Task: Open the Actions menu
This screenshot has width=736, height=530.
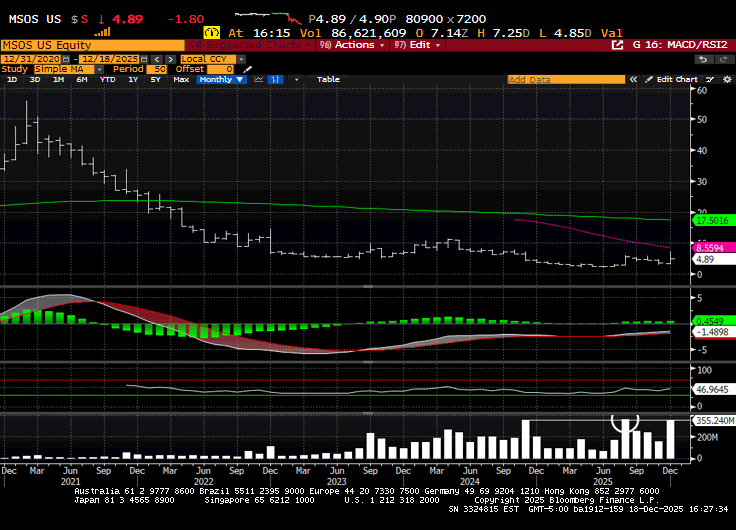Action: tap(352, 45)
